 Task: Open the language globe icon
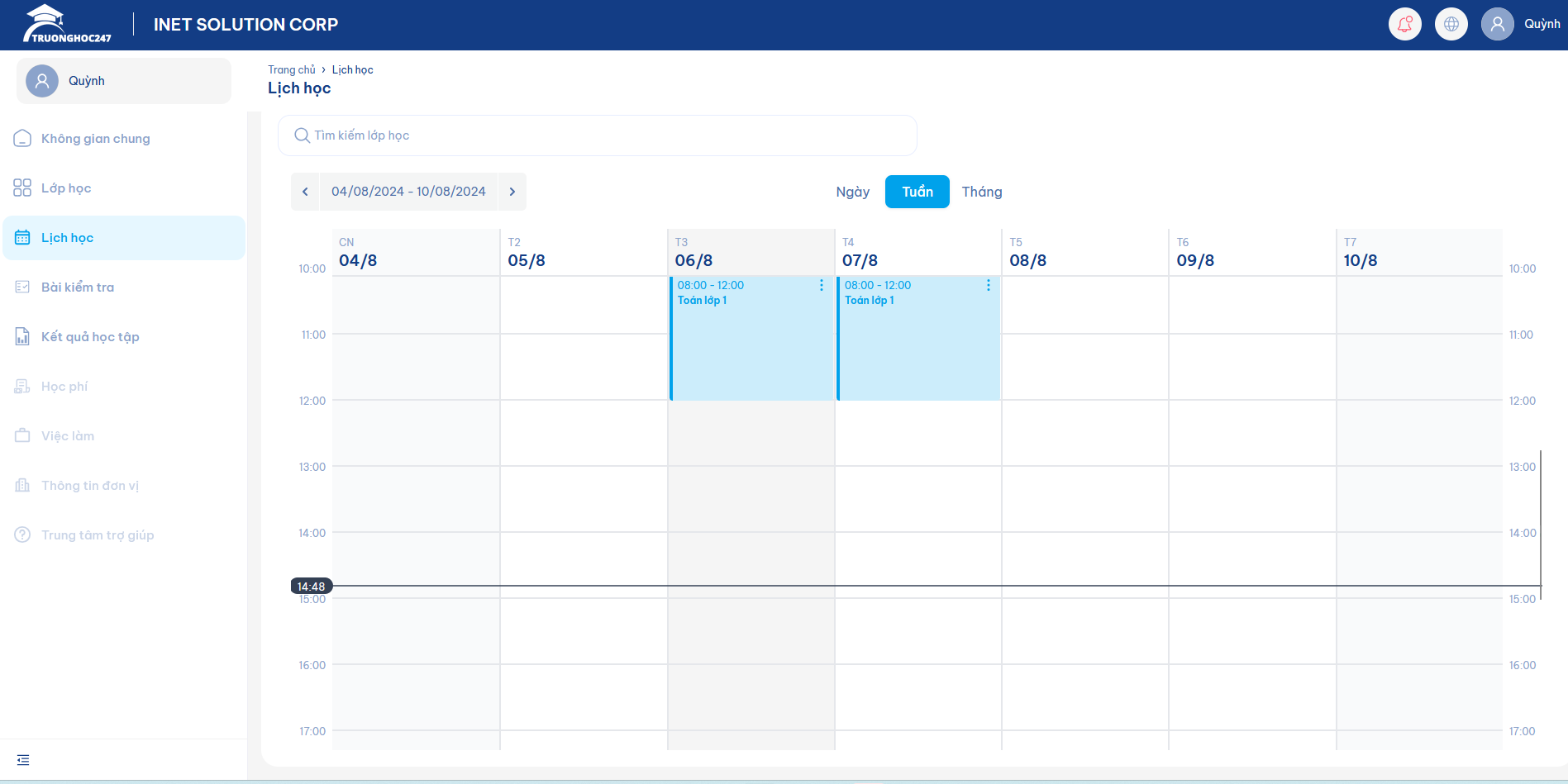tap(1451, 24)
